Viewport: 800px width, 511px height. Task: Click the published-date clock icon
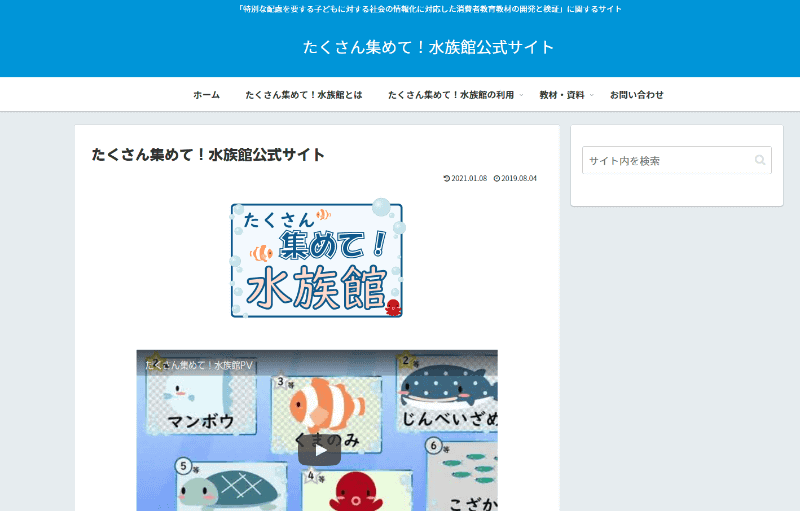pos(497,179)
